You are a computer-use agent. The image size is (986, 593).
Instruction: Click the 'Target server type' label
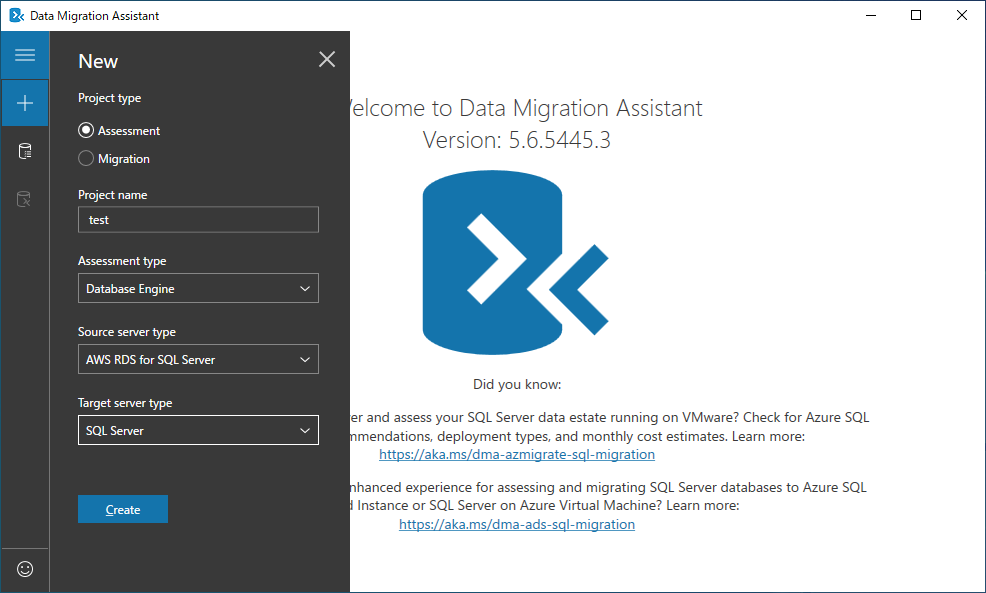pos(125,403)
